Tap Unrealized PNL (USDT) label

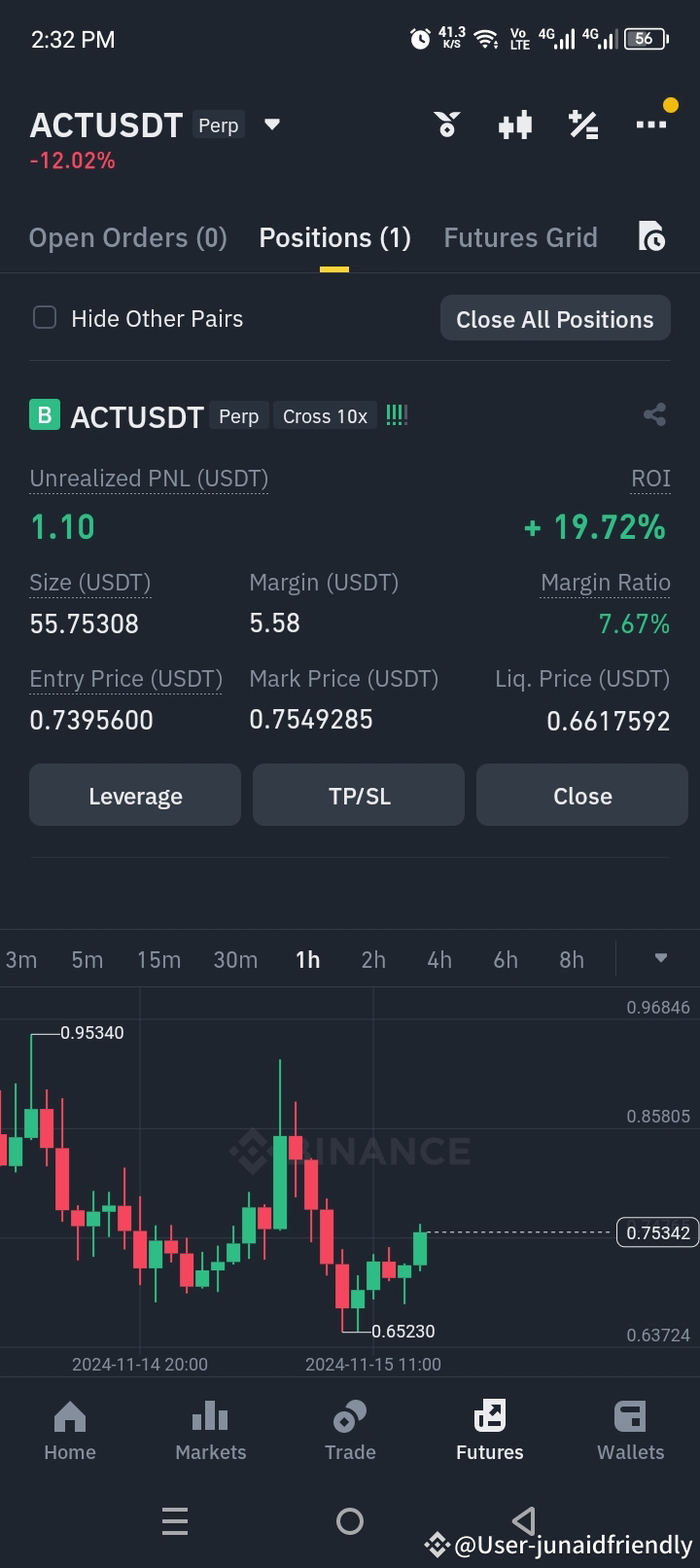coord(149,479)
